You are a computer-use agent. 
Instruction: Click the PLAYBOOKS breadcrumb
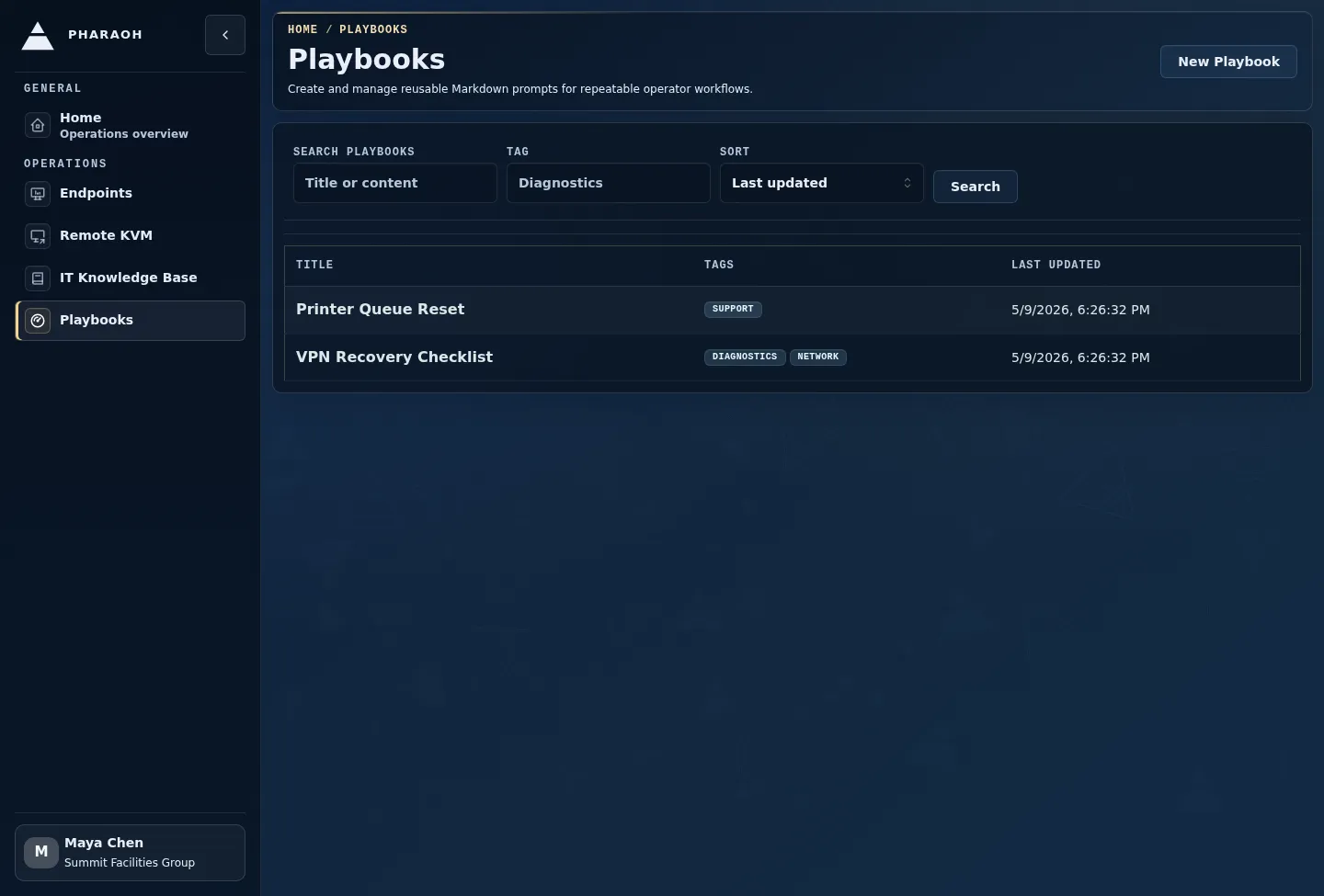(373, 29)
